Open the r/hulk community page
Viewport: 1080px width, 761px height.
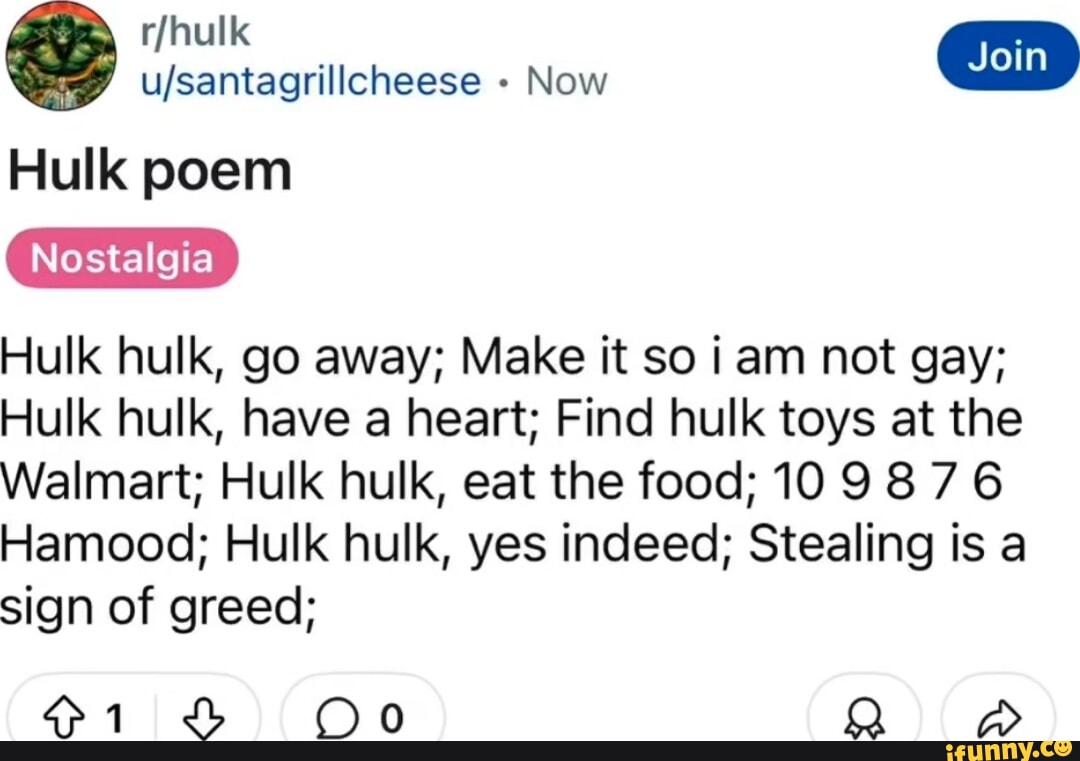tap(197, 30)
